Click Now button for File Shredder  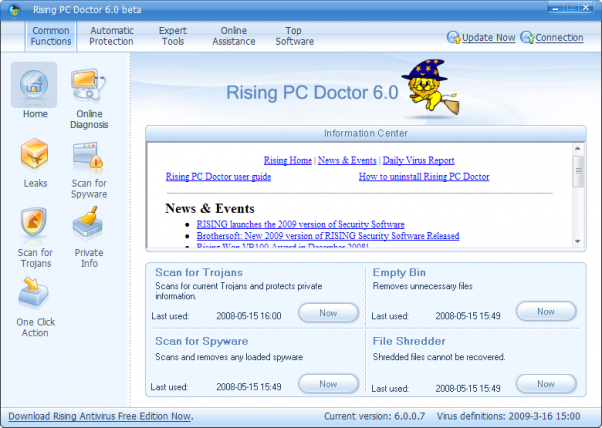coord(546,384)
